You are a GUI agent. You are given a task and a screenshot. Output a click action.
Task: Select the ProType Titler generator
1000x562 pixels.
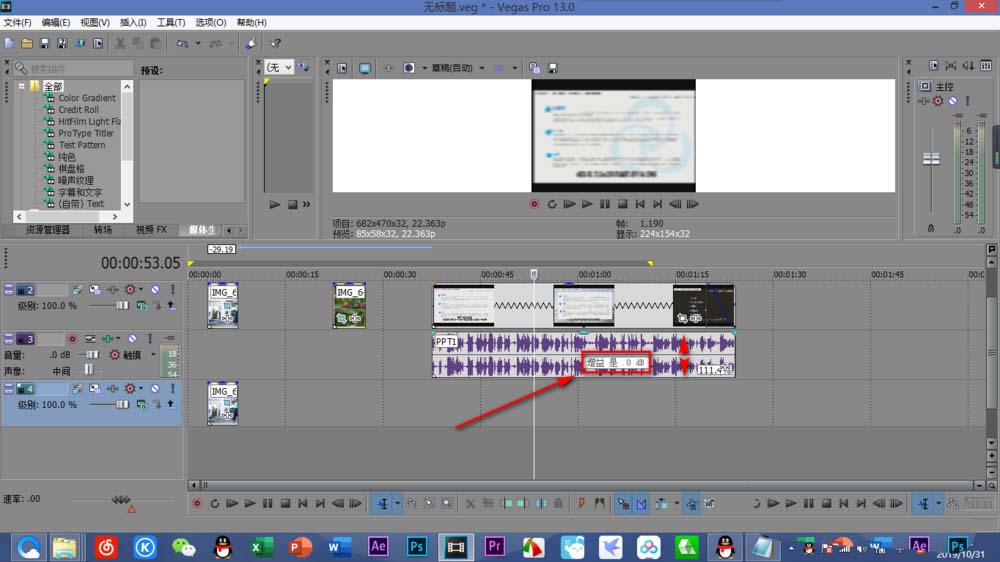(x=86, y=133)
